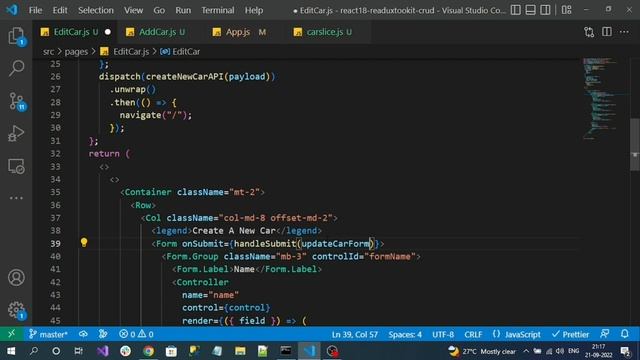Viewport: 640px width, 360px height.
Task: Click the VS Code logo in title bar
Action: 12,10
